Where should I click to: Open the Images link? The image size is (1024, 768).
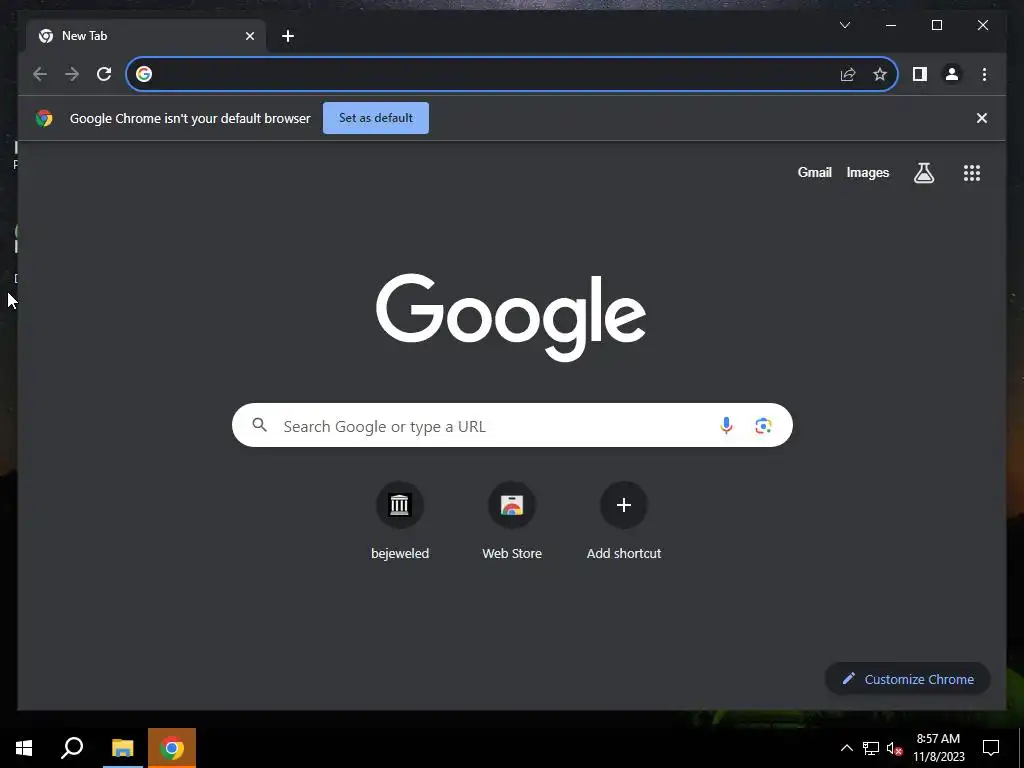[x=867, y=172]
